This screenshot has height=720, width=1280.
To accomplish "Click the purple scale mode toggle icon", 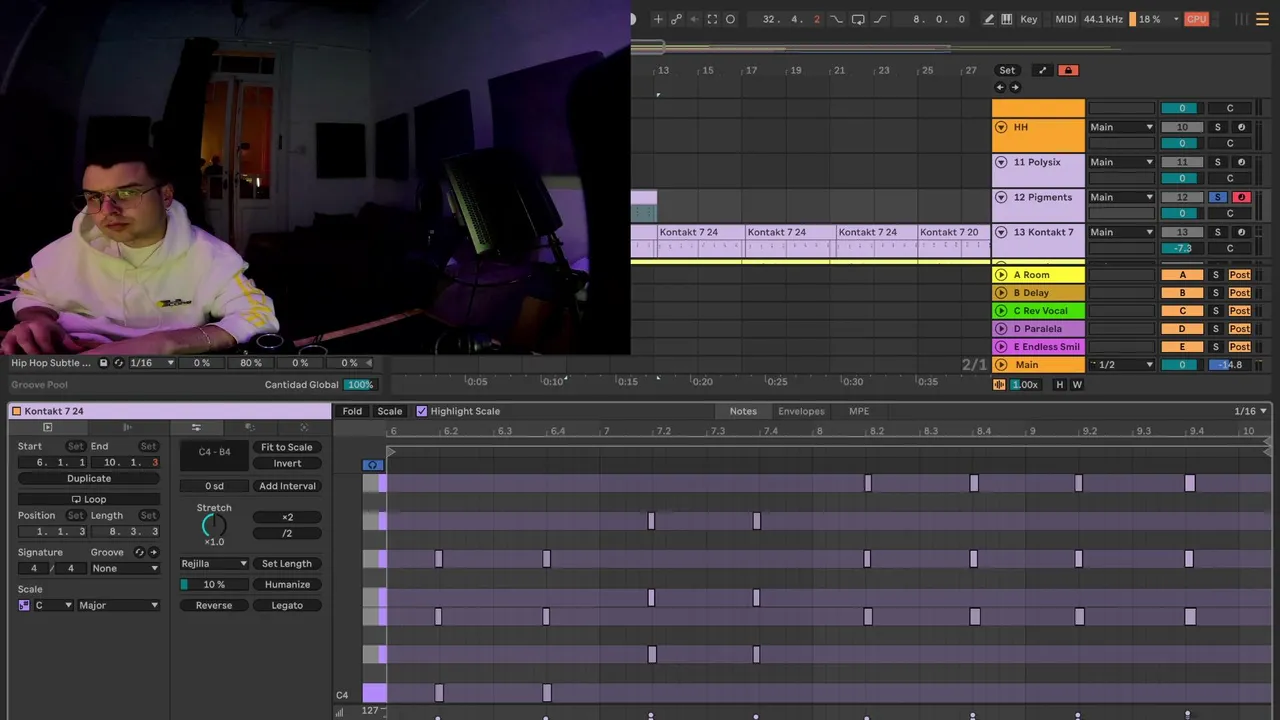I will coord(24,605).
